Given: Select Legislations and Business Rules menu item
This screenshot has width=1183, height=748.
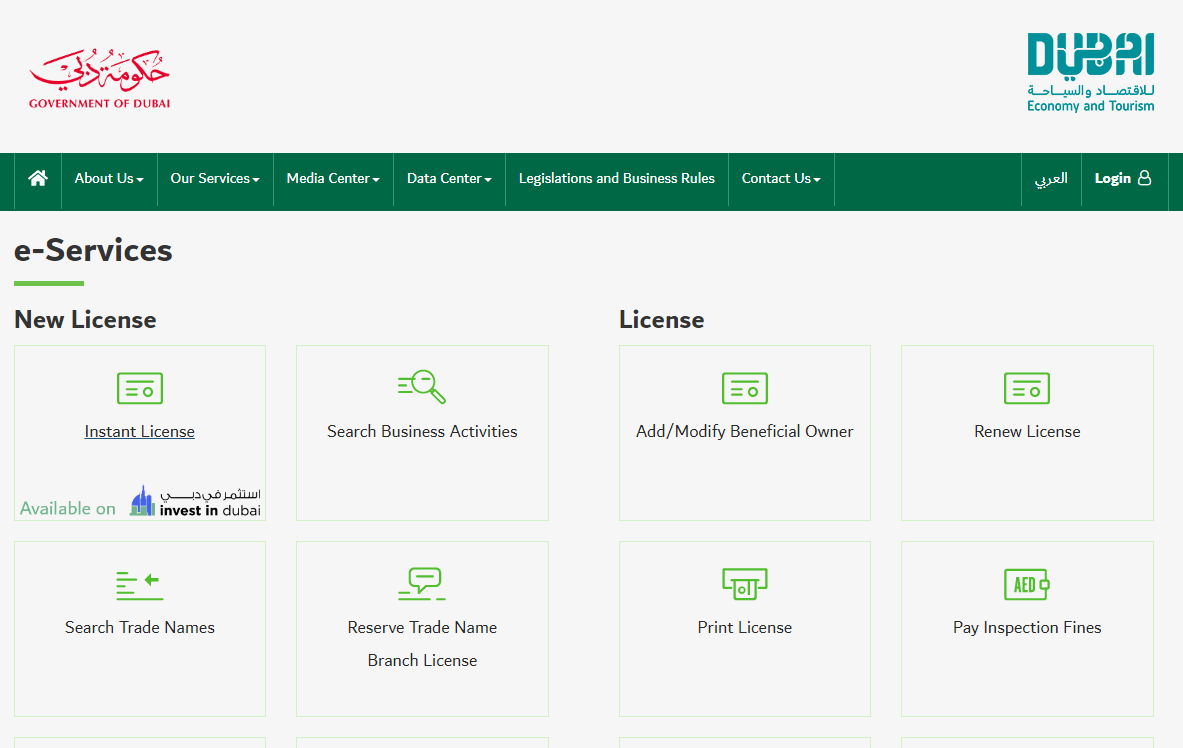Looking at the screenshot, I should 616,179.
